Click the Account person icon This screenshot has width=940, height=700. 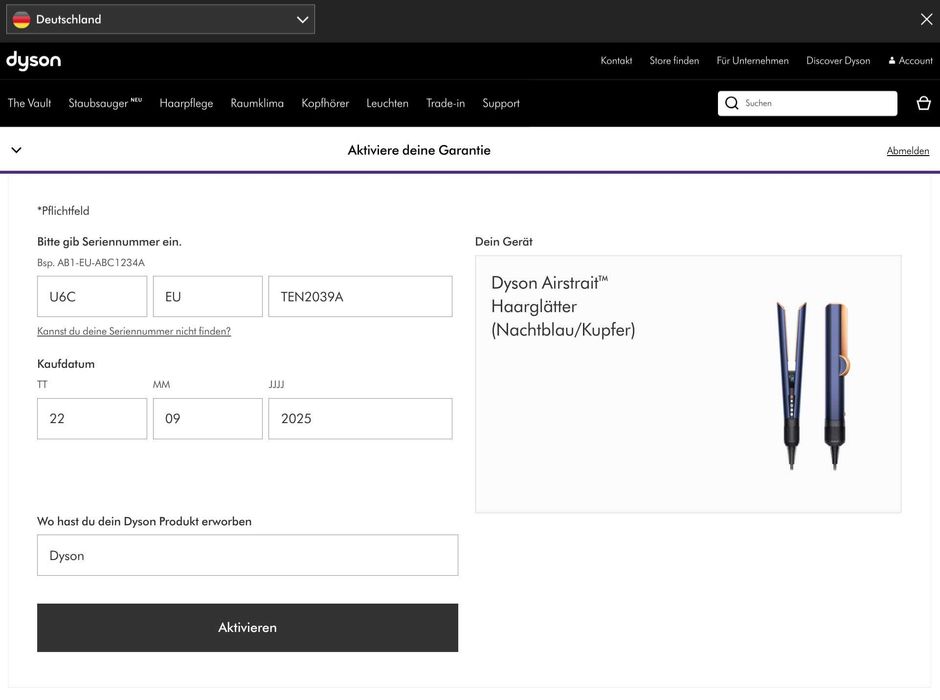[892, 61]
